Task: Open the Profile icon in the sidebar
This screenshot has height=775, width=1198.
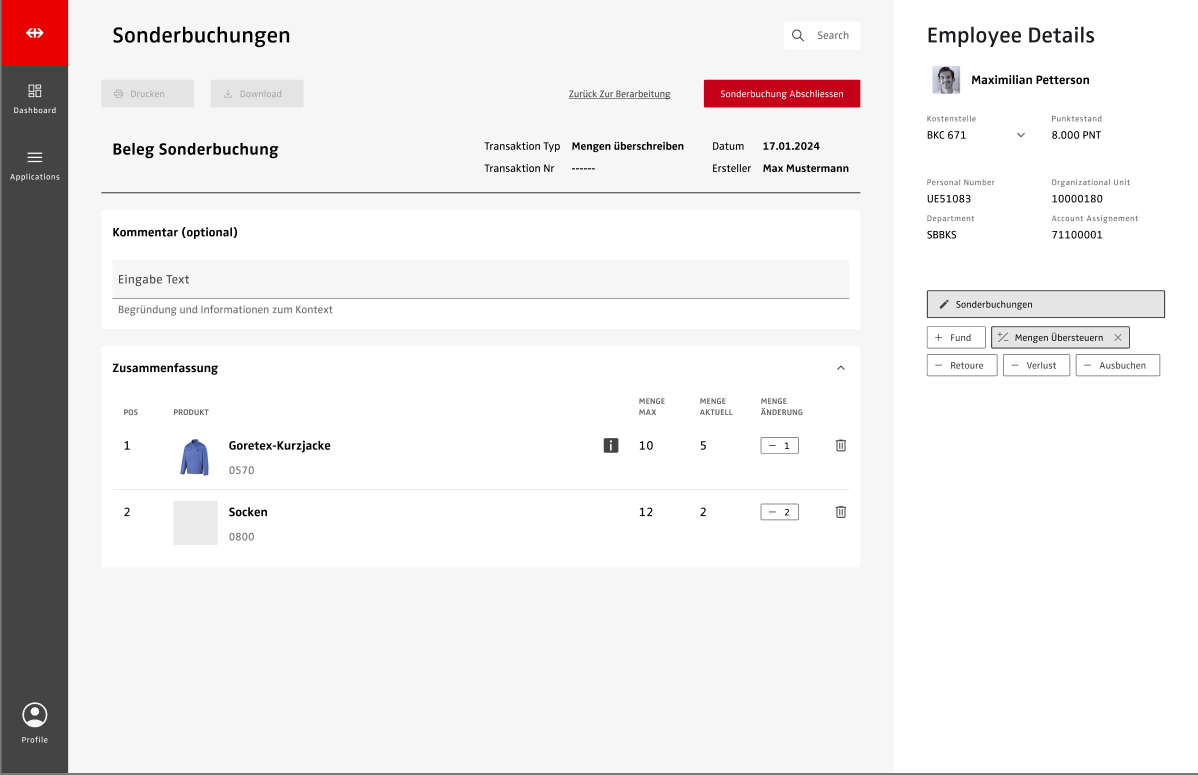Action: click(x=34, y=722)
